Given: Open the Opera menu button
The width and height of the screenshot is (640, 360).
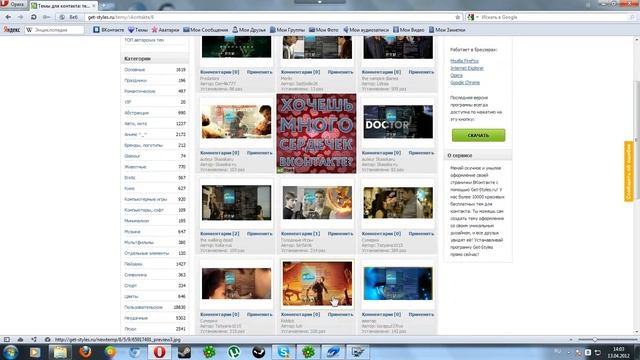Looking at the screenshot, I should click(x=13, y=4).
